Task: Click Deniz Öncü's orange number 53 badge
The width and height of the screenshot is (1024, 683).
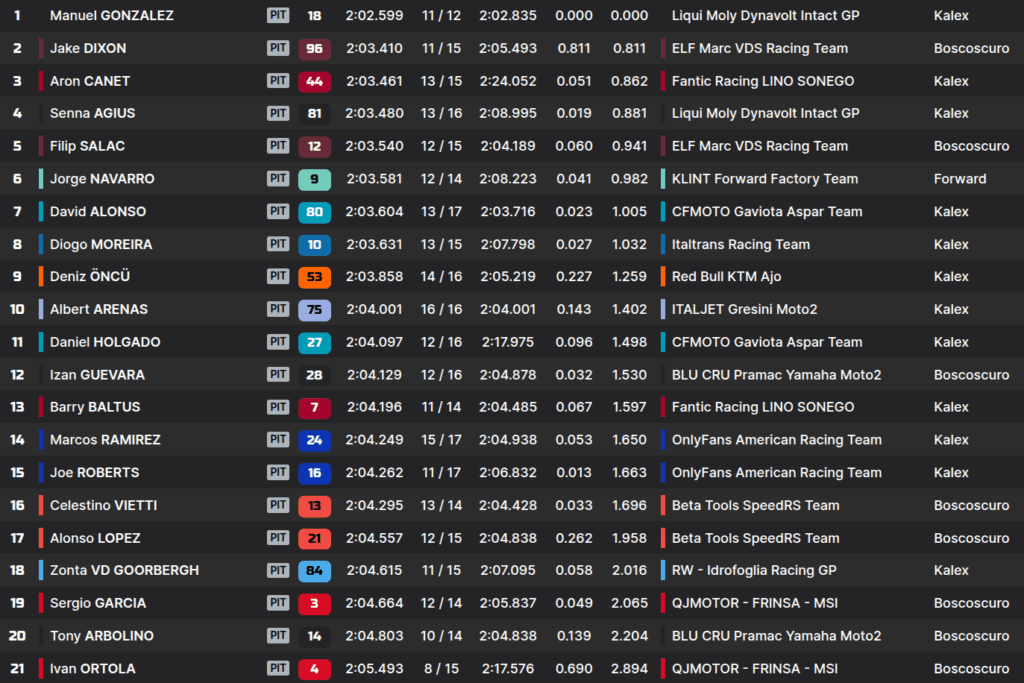Action: click(314, 277)
